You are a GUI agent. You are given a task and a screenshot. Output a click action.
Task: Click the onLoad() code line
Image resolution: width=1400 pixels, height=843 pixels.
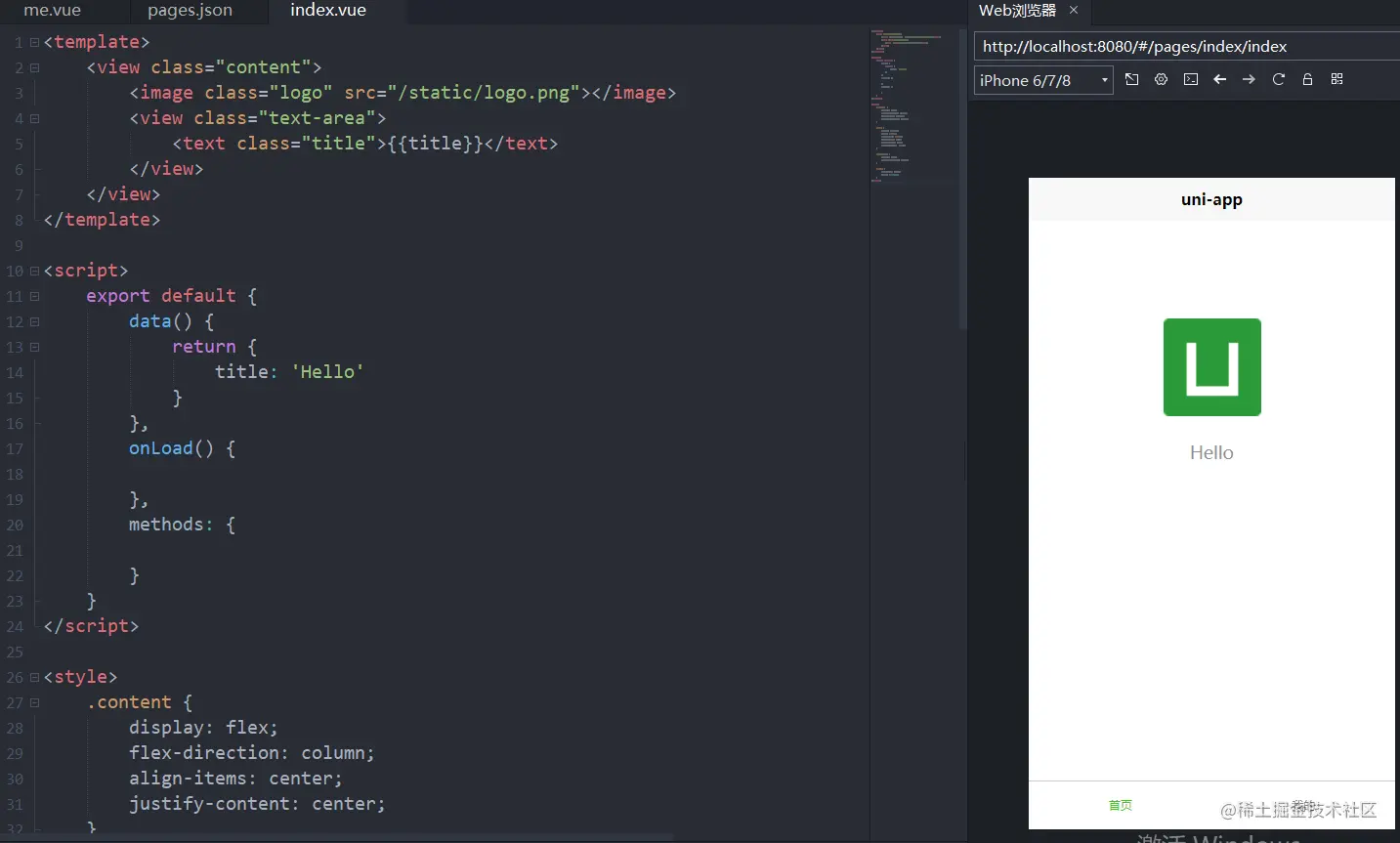coord(182,448)
